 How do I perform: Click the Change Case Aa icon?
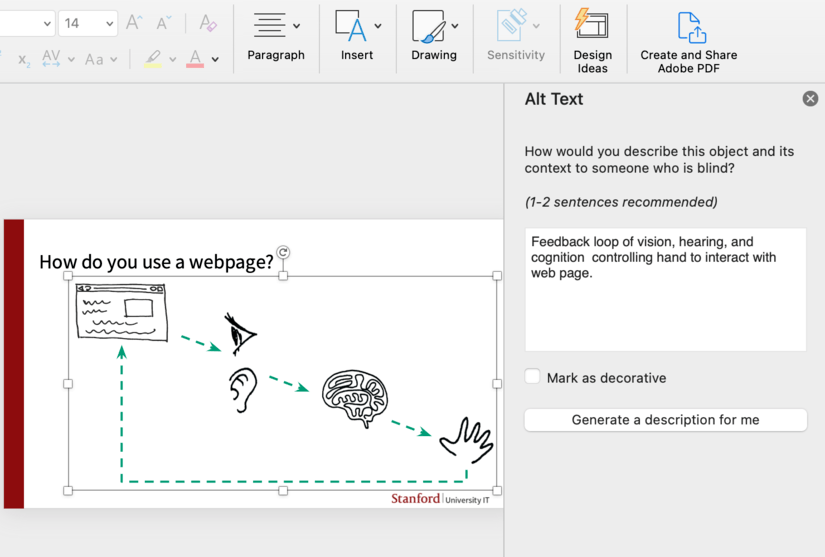(x=94, y=59)
